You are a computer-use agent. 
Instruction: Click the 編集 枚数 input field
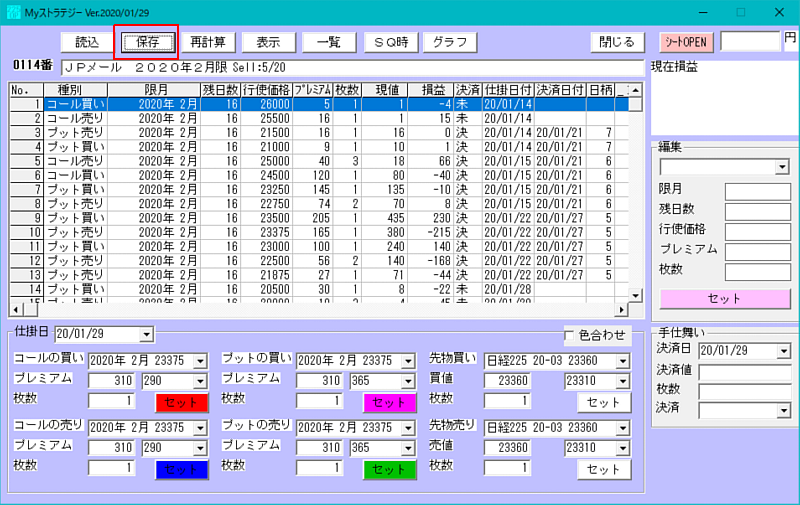(x=758, y=272)
